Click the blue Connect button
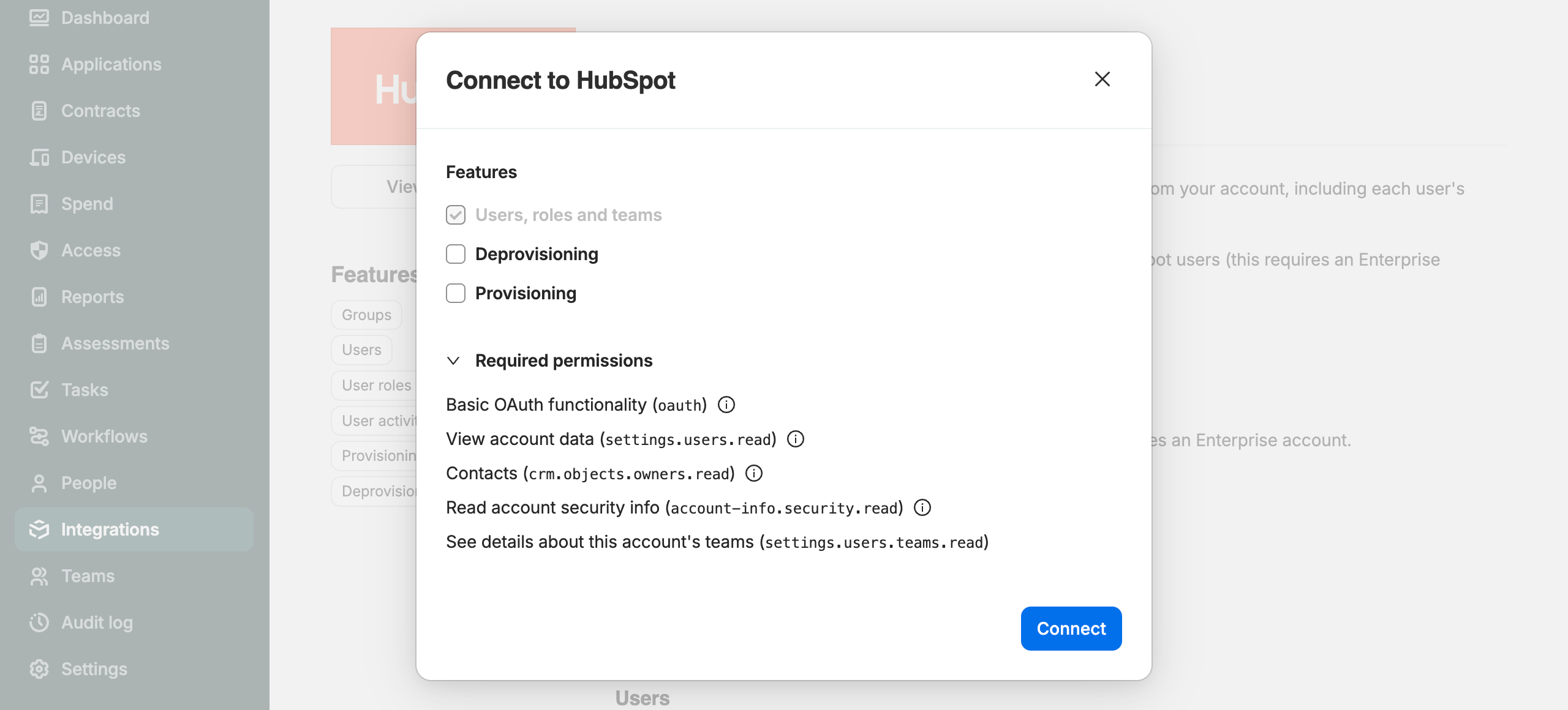This screenshot has height=710, width=1568. click(1071, 629)
